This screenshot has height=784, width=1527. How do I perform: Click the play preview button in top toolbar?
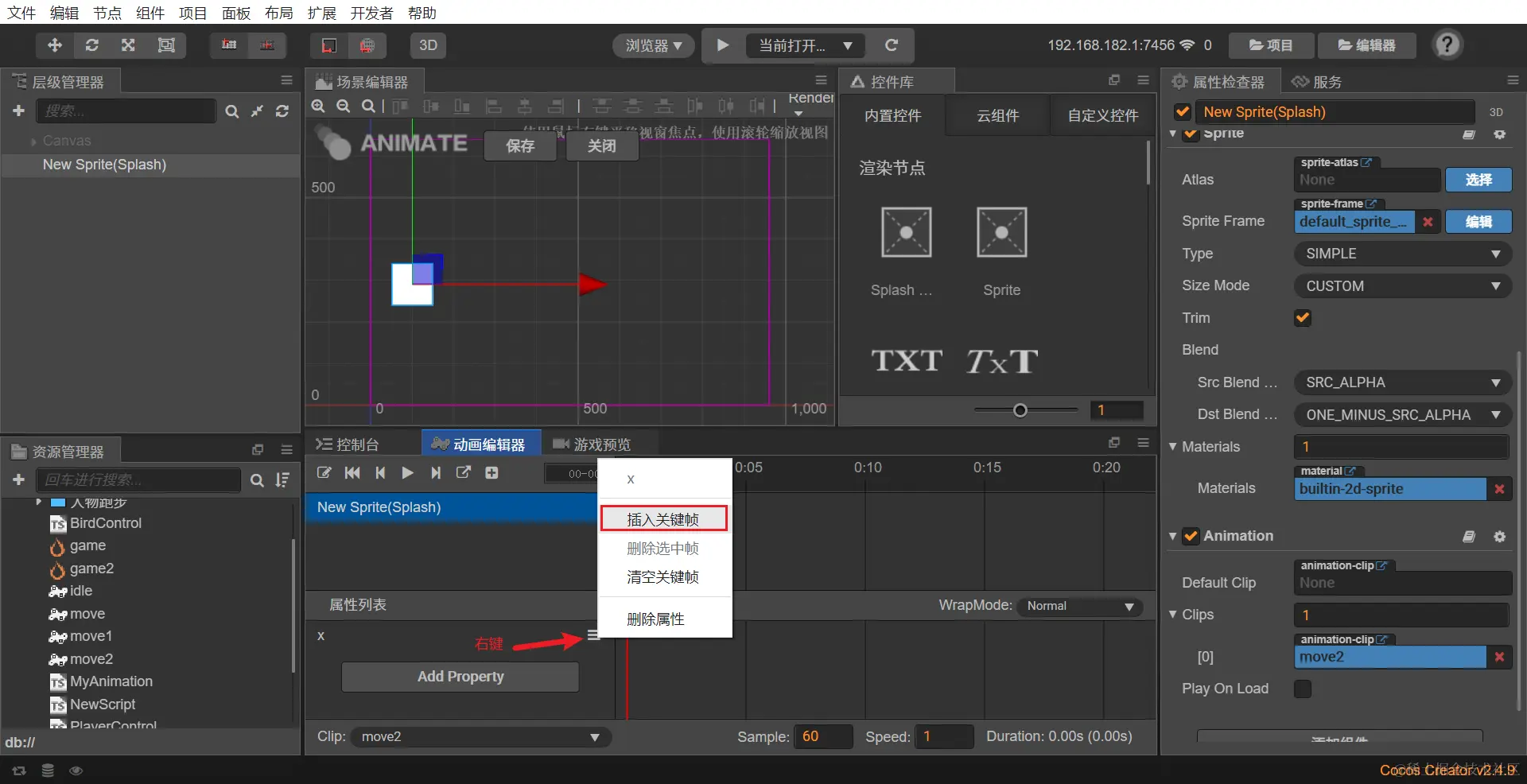click(723, 45)
